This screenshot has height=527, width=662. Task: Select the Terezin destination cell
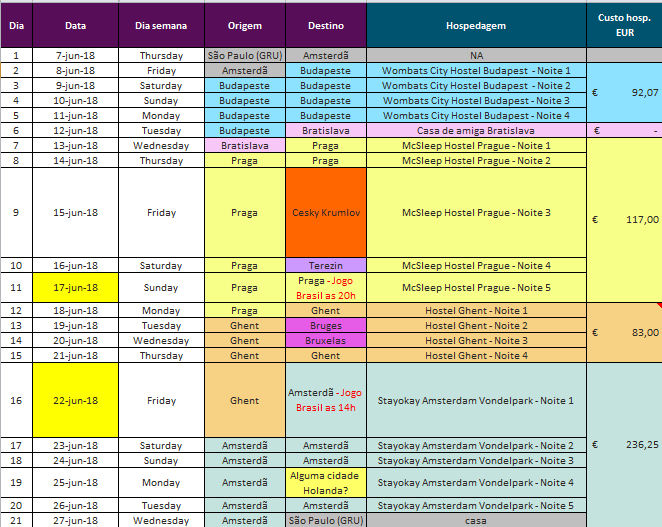pos(325,265)
